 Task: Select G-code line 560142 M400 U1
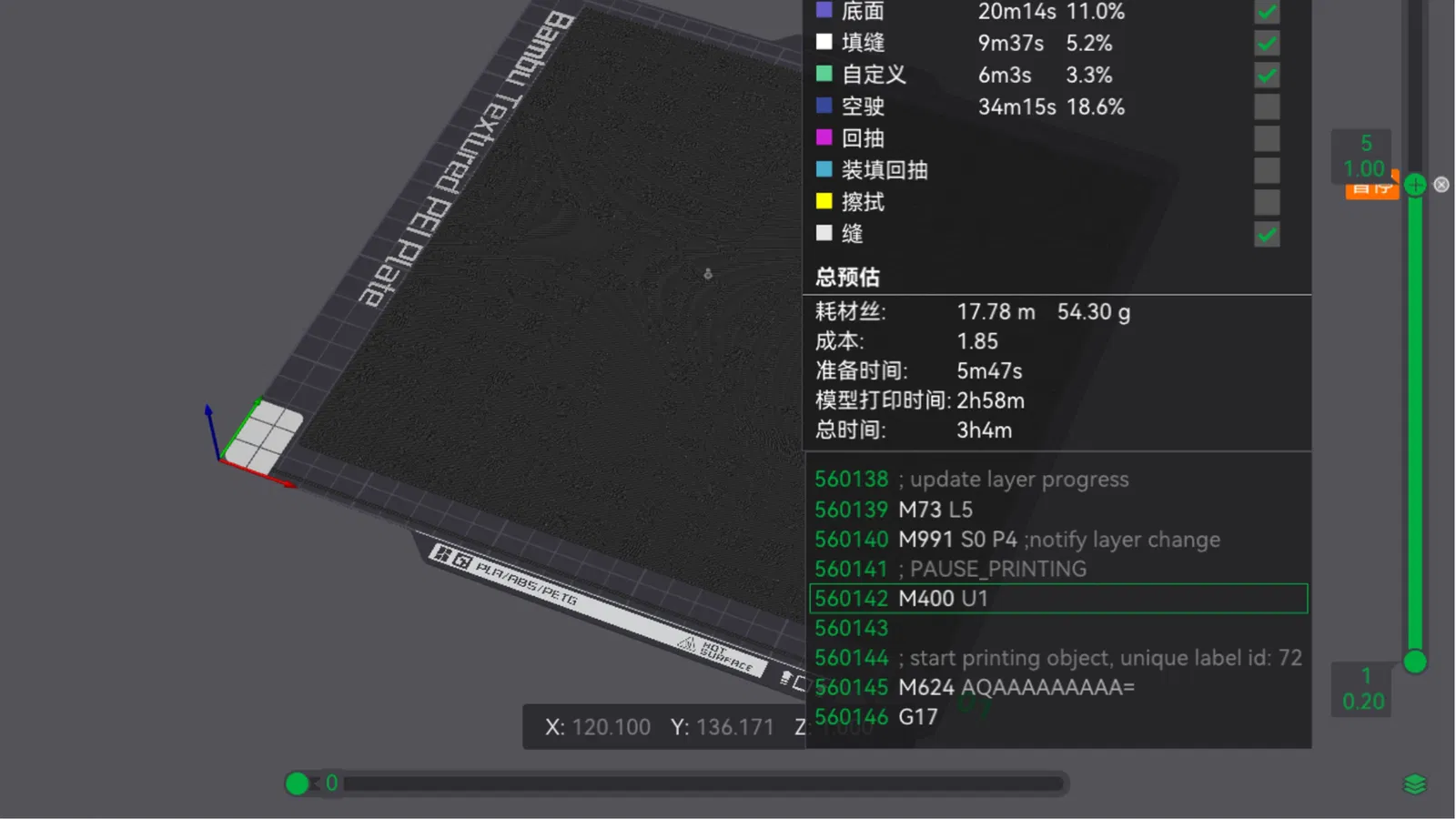pos(1058,599)
